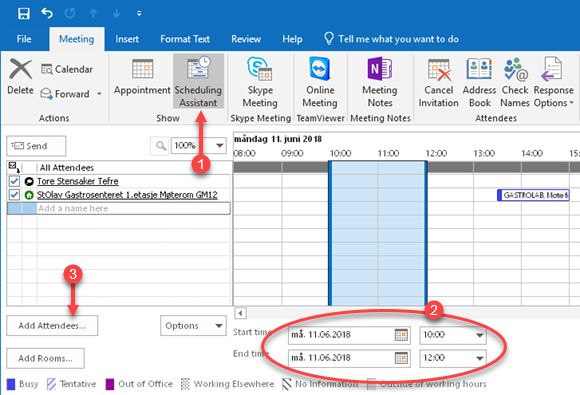Click the Redo icon in title bar
The width and height of the screenshot is (580, 395).
[70, 13]
